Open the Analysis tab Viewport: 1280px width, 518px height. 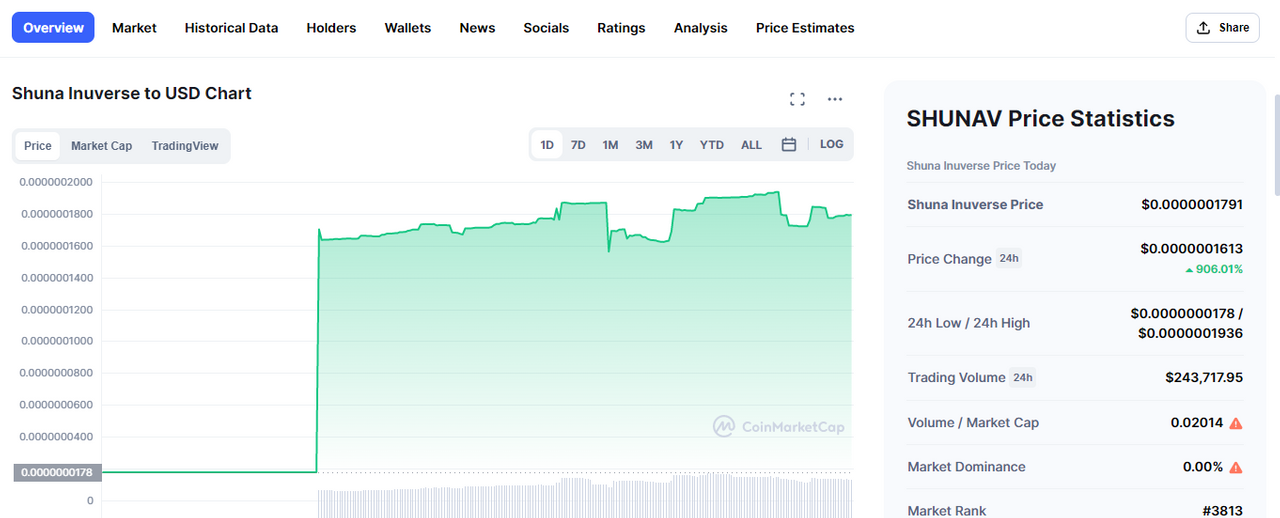coord(701,28)
